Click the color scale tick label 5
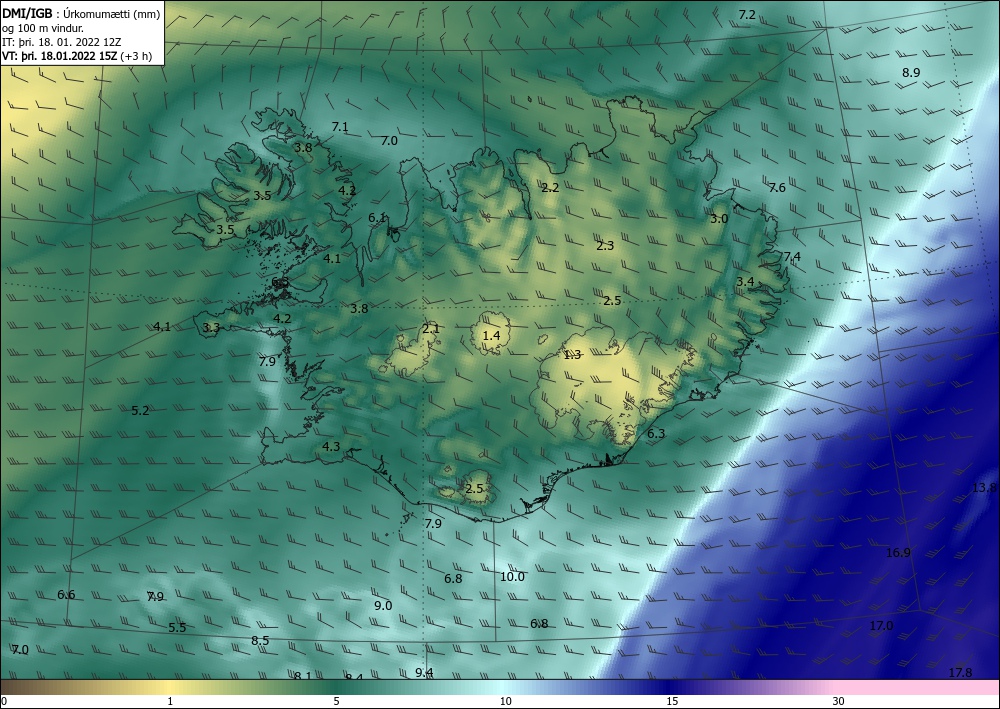Viewport: 1000px width, 709px height. (x=336, y=702)
